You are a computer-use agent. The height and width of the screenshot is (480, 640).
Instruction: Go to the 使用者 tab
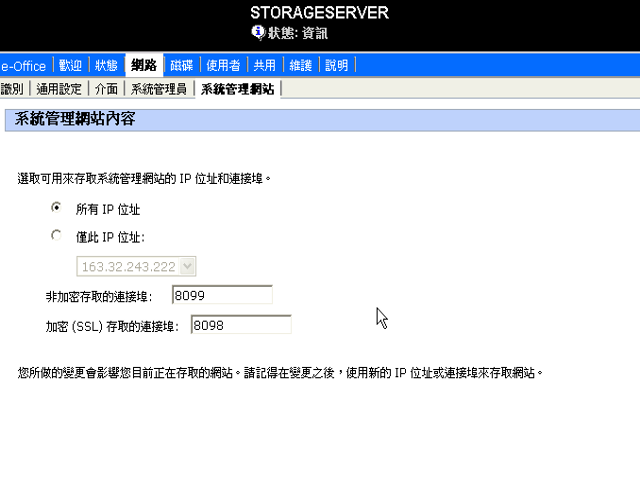(223, 65)
